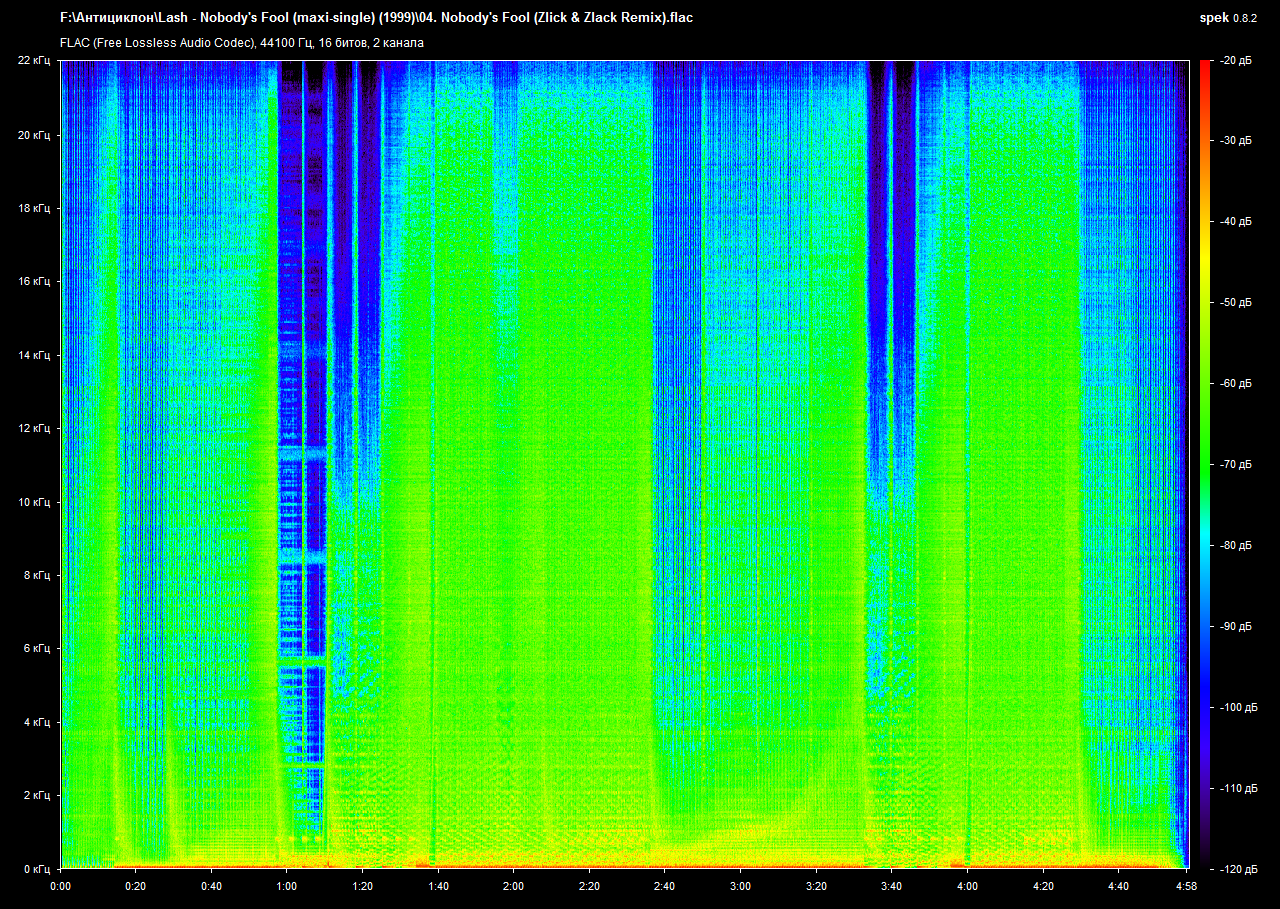The image size is (1280, 909).
Task: Click the 4:00 time label
Action: point(967,886)
